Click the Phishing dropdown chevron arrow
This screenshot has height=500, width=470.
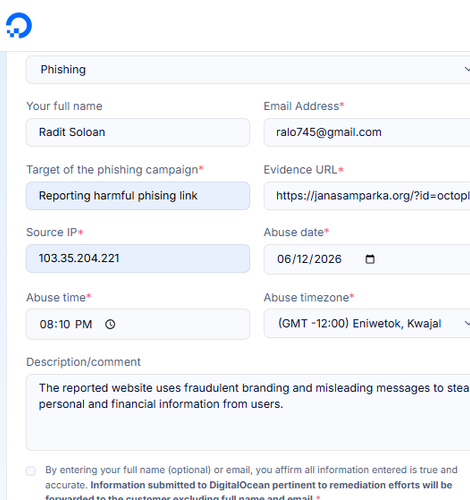[x=467, y=69]
